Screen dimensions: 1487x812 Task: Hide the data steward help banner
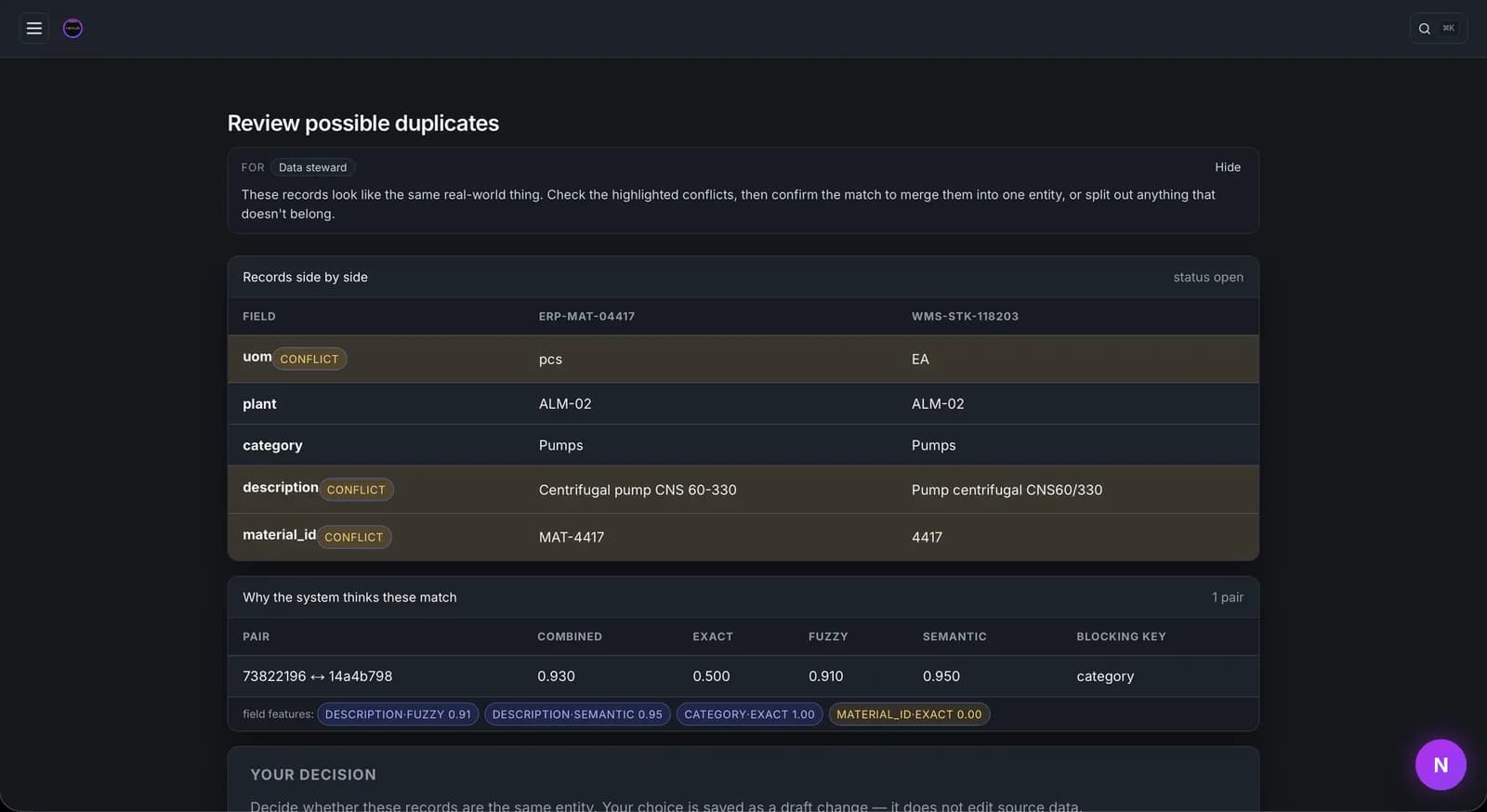1228,167
